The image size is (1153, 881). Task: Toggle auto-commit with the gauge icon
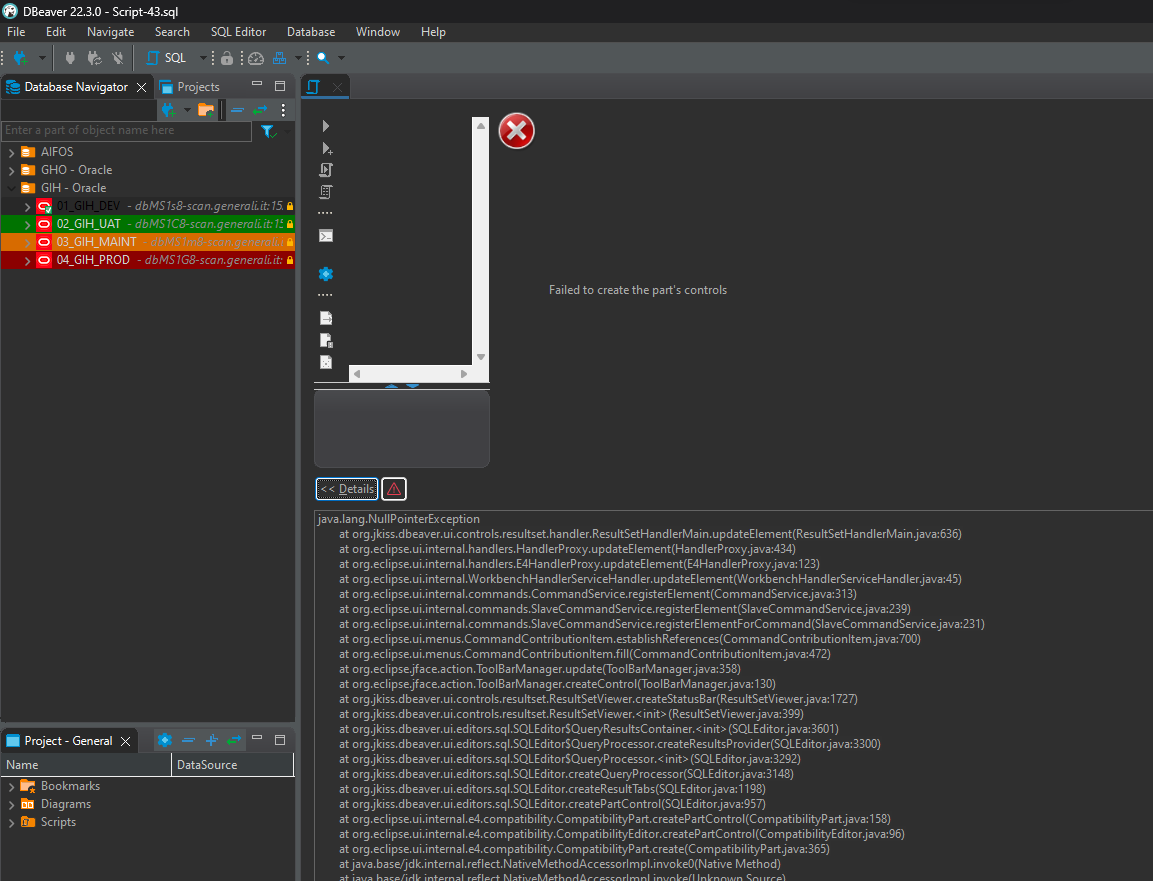point(255,58)
